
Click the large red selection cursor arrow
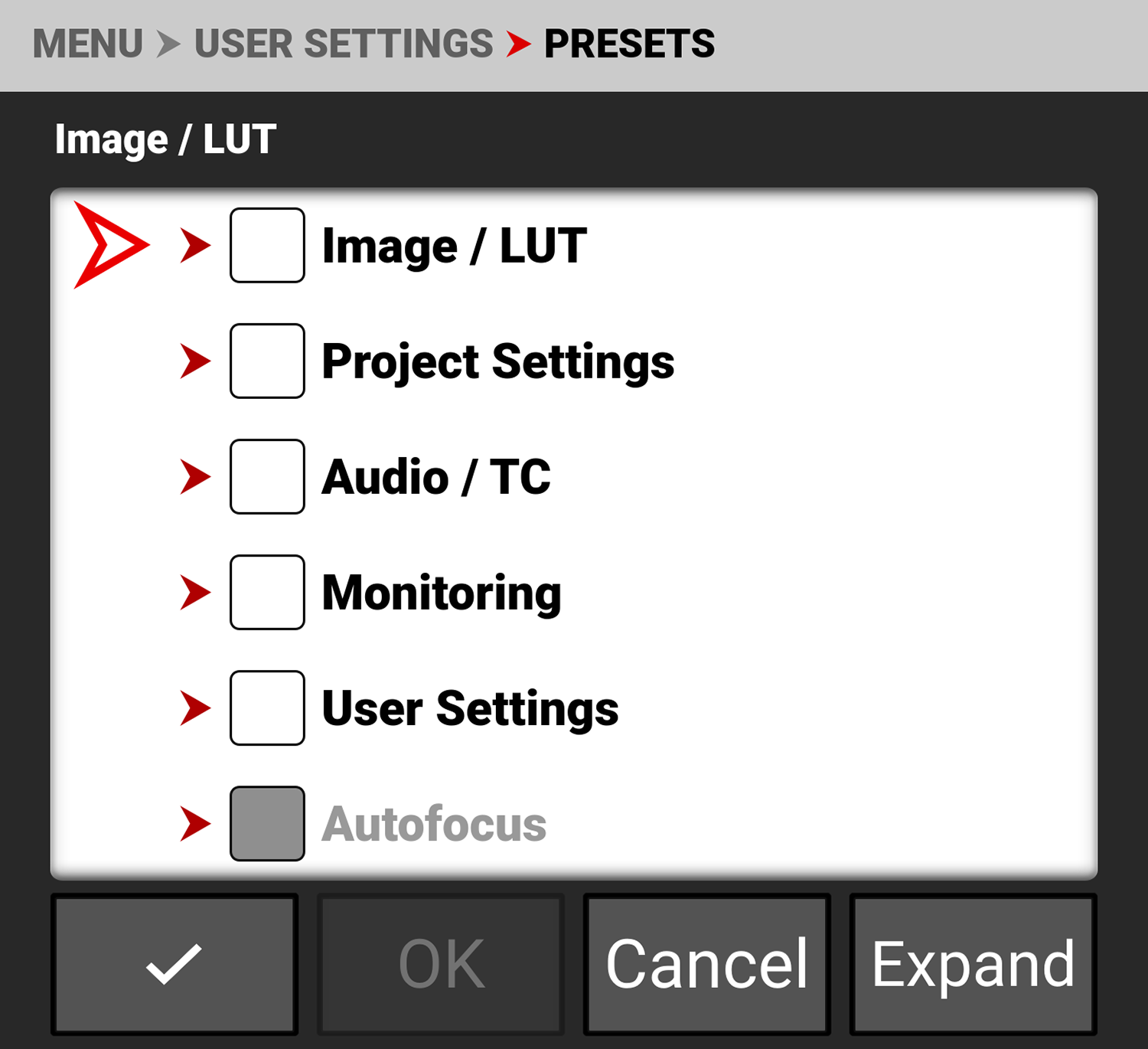tap(109, 245)
